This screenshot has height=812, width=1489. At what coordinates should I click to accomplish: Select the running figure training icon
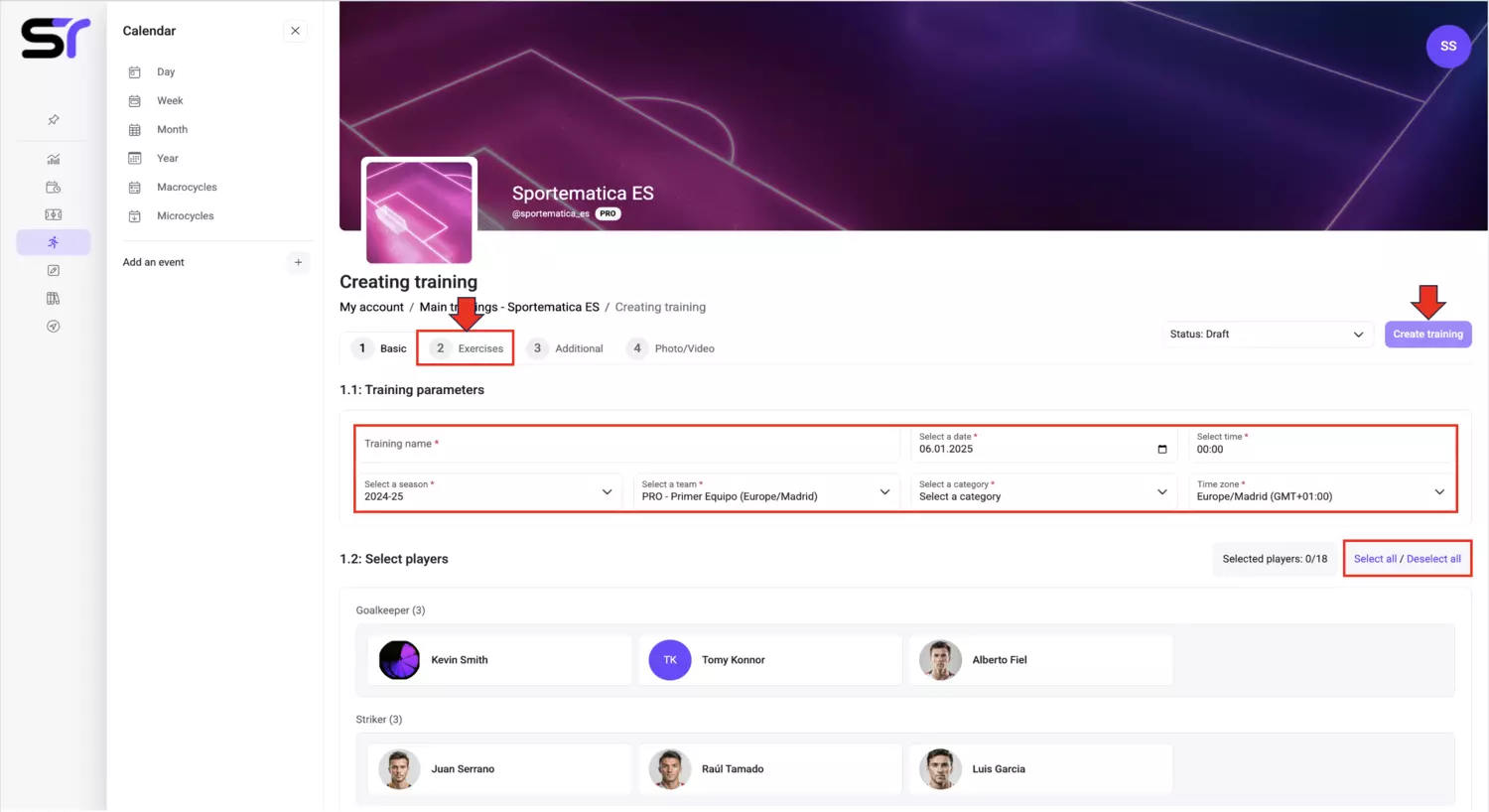coord(54,242)
